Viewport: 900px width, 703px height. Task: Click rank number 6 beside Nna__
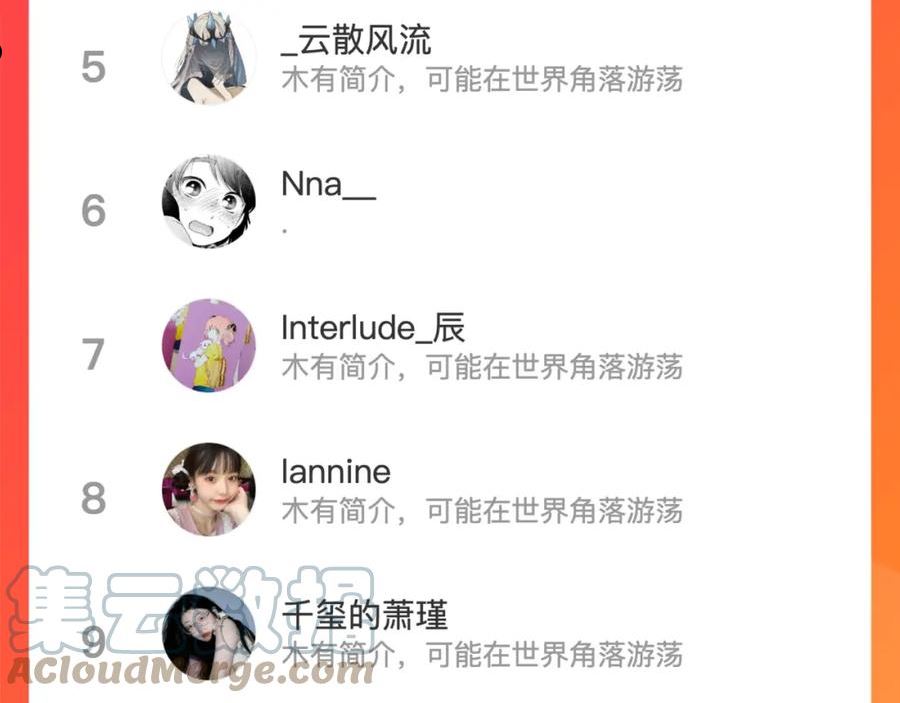pos(94,211)
